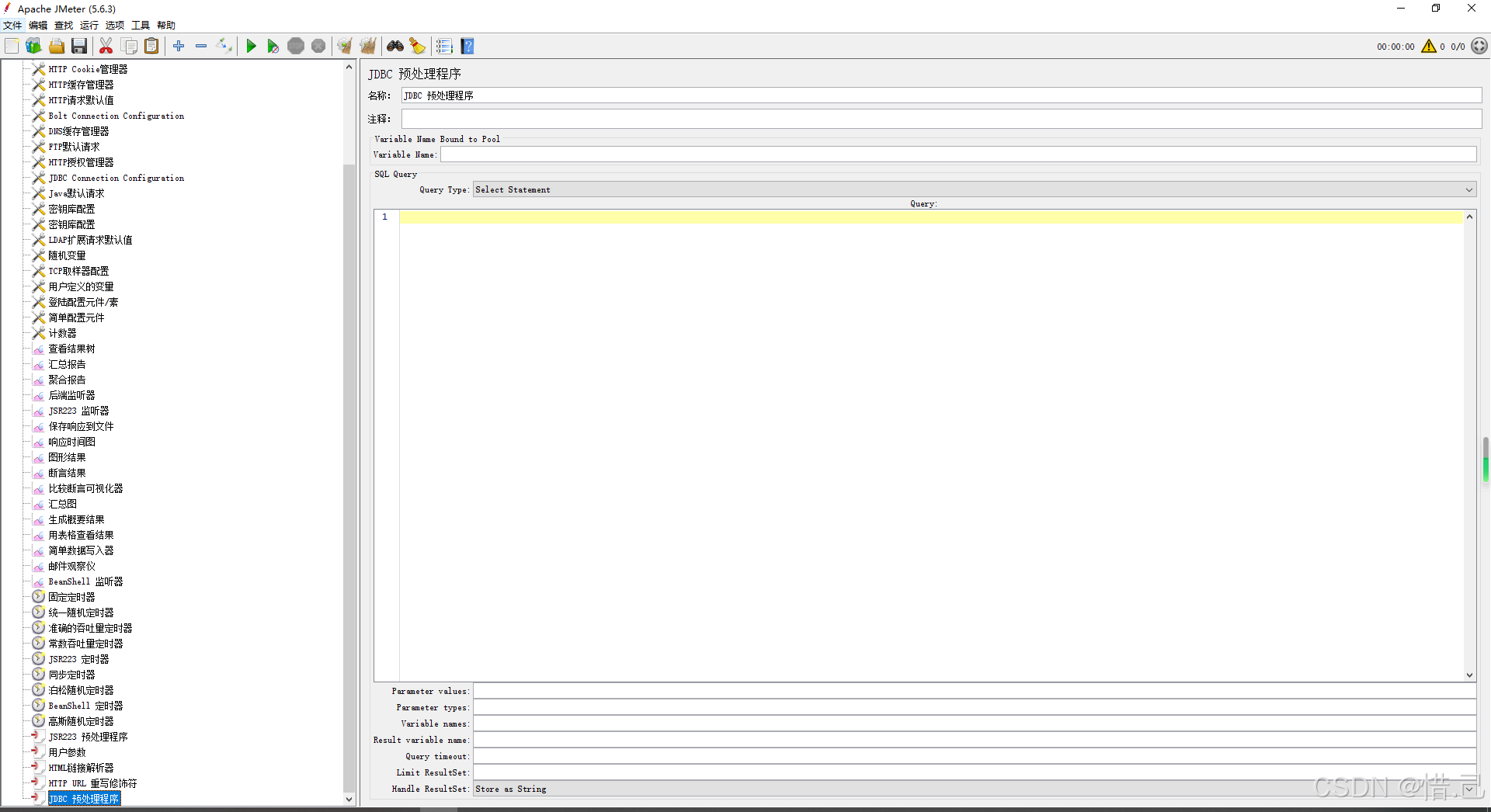The height and width of the screenshot is (812, 1491).
Task: Click the tree panel scroll-down arrow
Action: (349, 799)
